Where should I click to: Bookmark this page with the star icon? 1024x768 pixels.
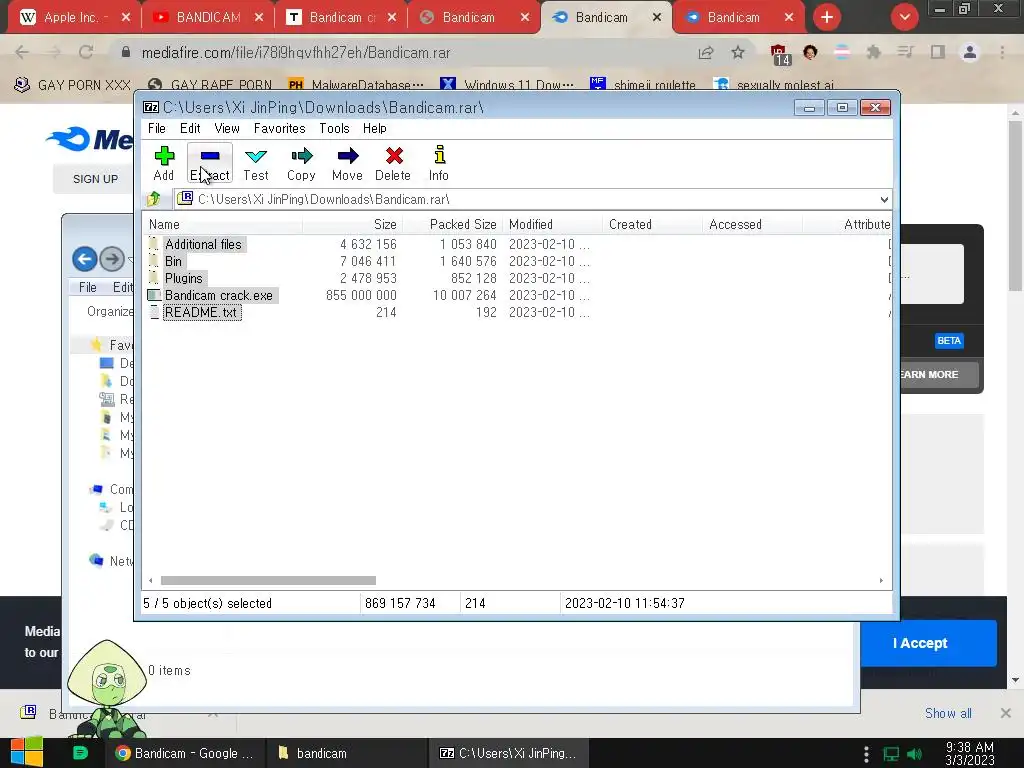(x=738, y=52)
